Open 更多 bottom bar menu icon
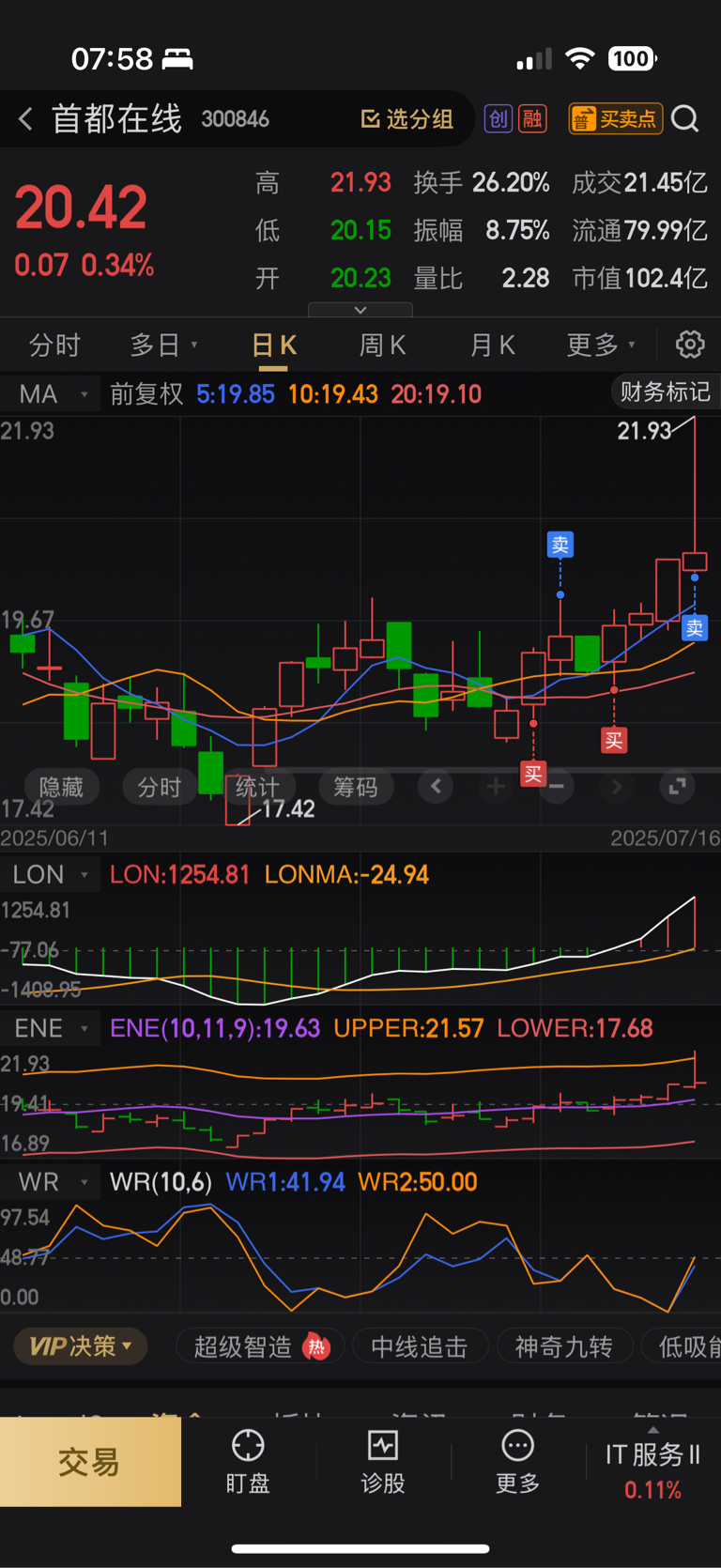Viewport: 721px width, 1568px height. (517, 1462)
